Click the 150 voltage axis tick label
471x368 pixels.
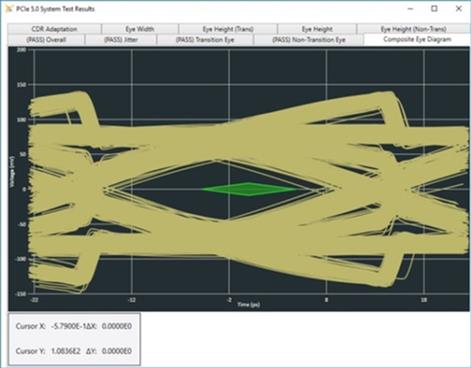(21, 85)
